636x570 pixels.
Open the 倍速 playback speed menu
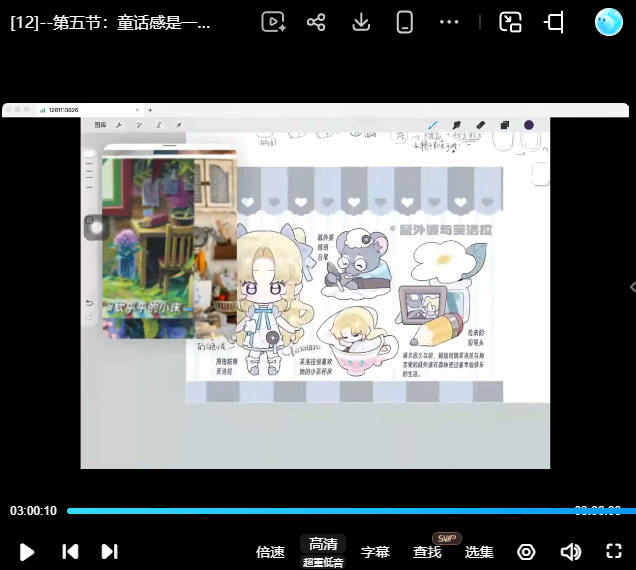point(270,552)
